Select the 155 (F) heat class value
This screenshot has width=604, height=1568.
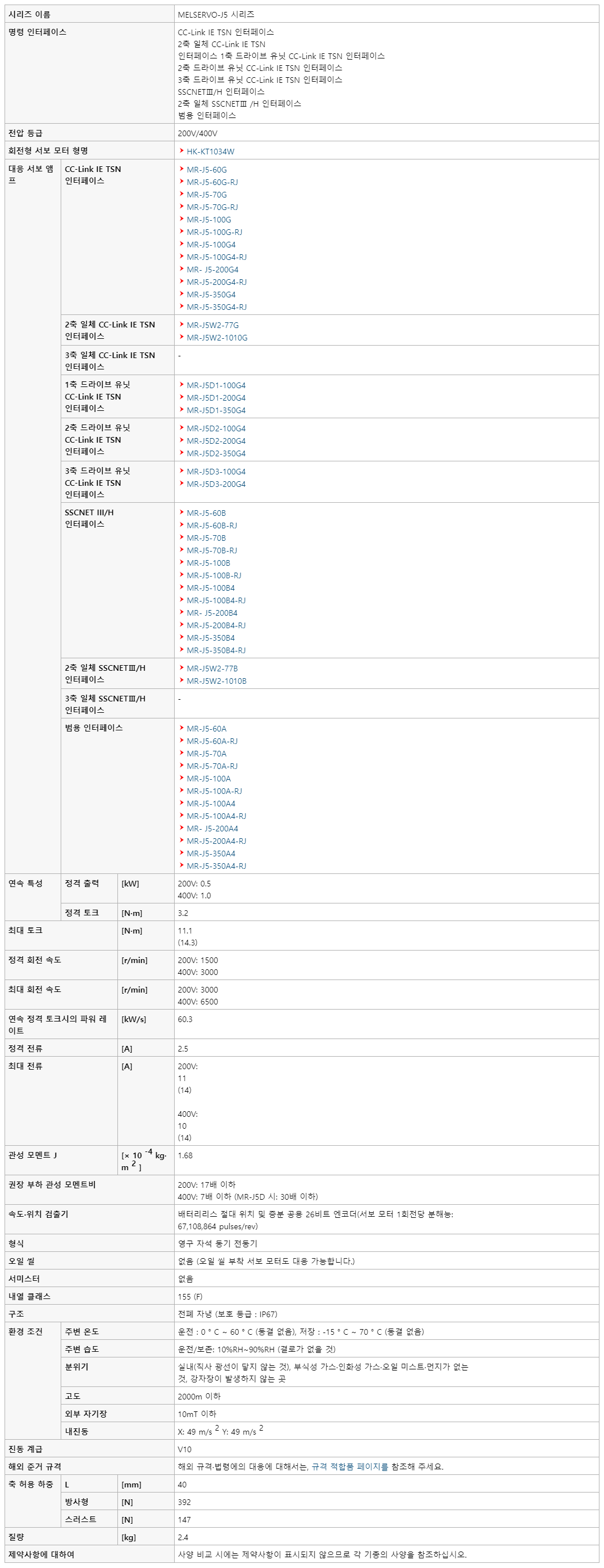pos(190,1296)
